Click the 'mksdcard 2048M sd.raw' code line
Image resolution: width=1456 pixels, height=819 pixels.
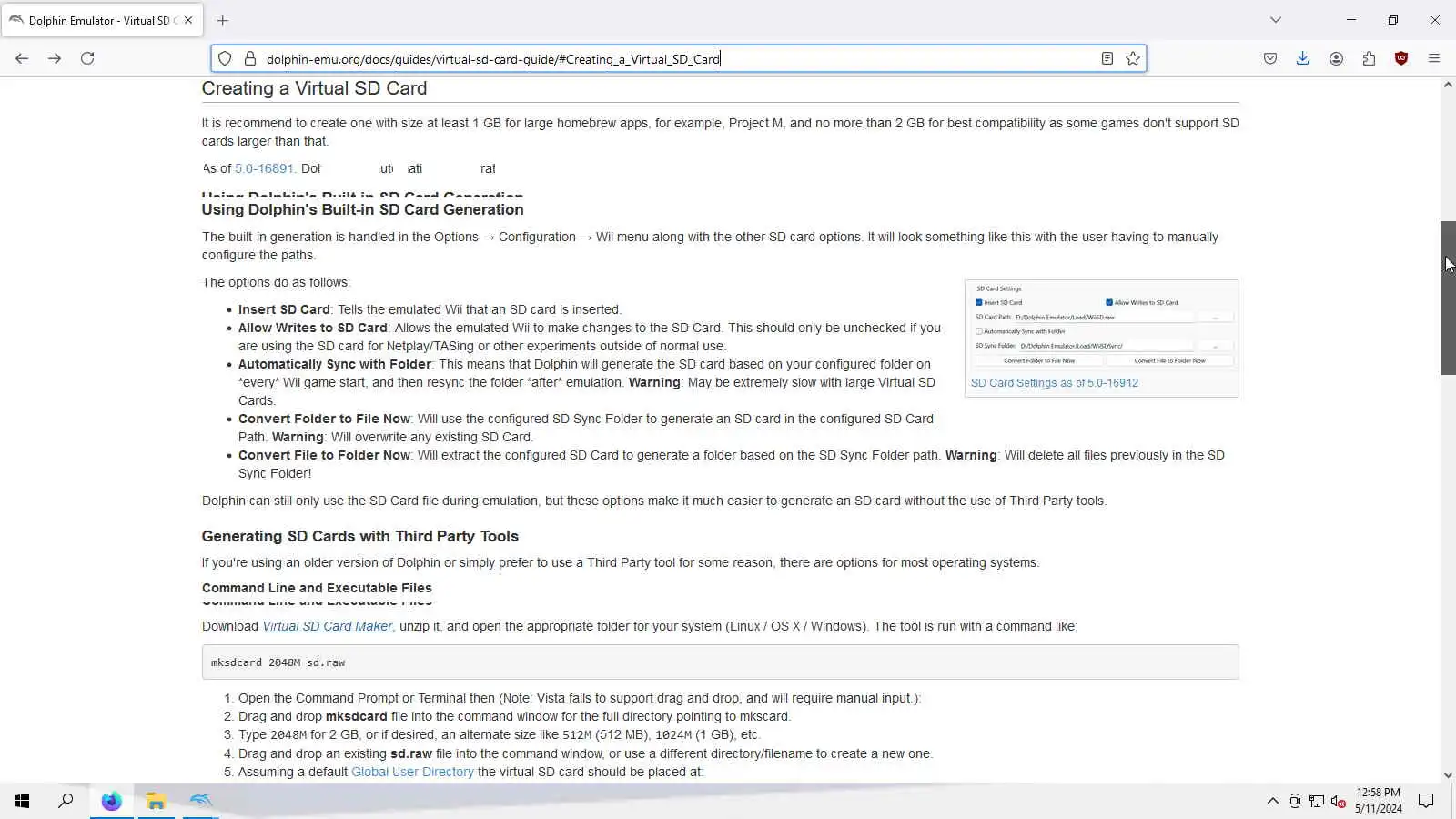tap(278, 662)
